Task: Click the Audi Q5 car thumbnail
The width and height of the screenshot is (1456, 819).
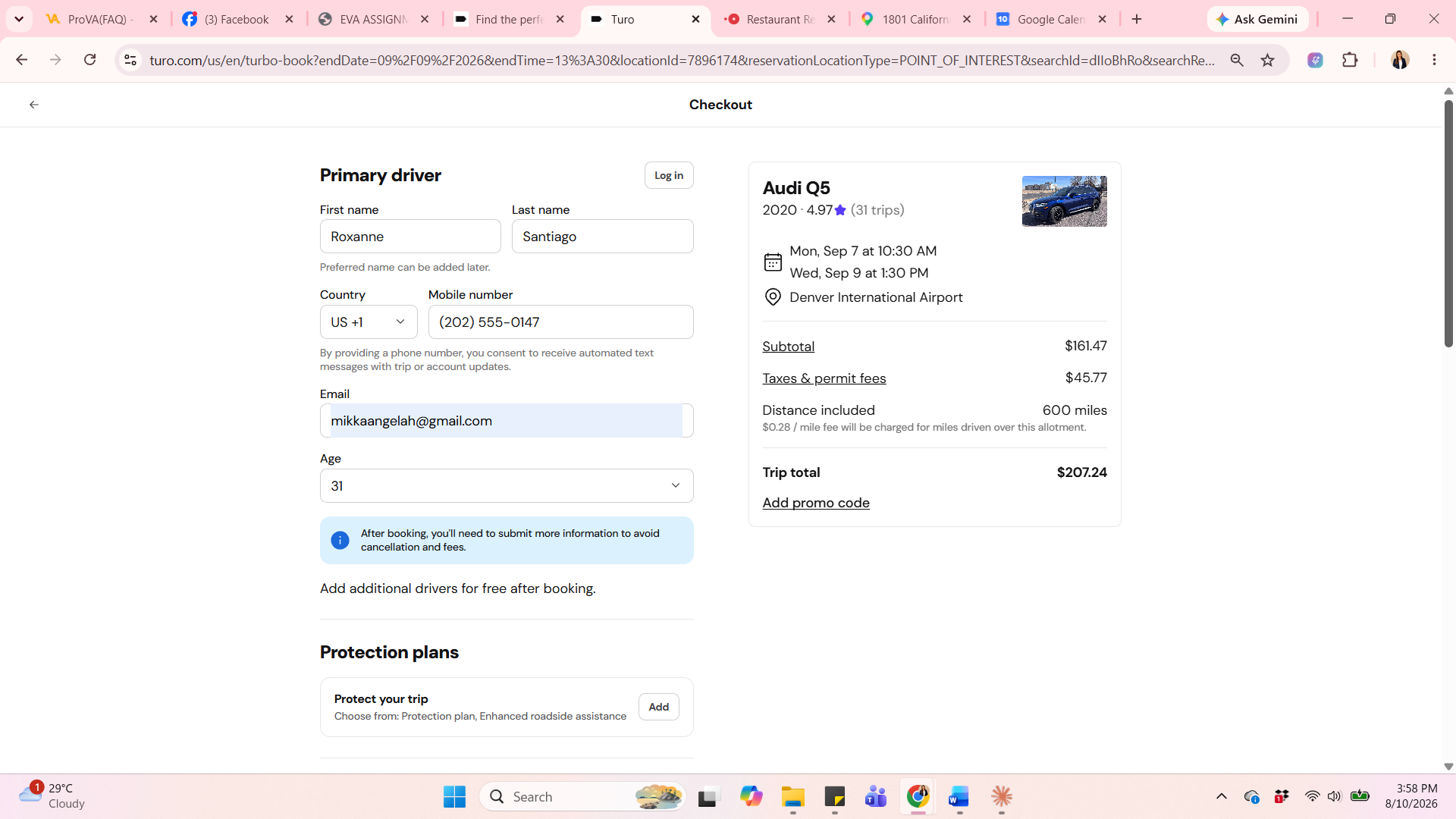Action: [x=1064, y=201]
